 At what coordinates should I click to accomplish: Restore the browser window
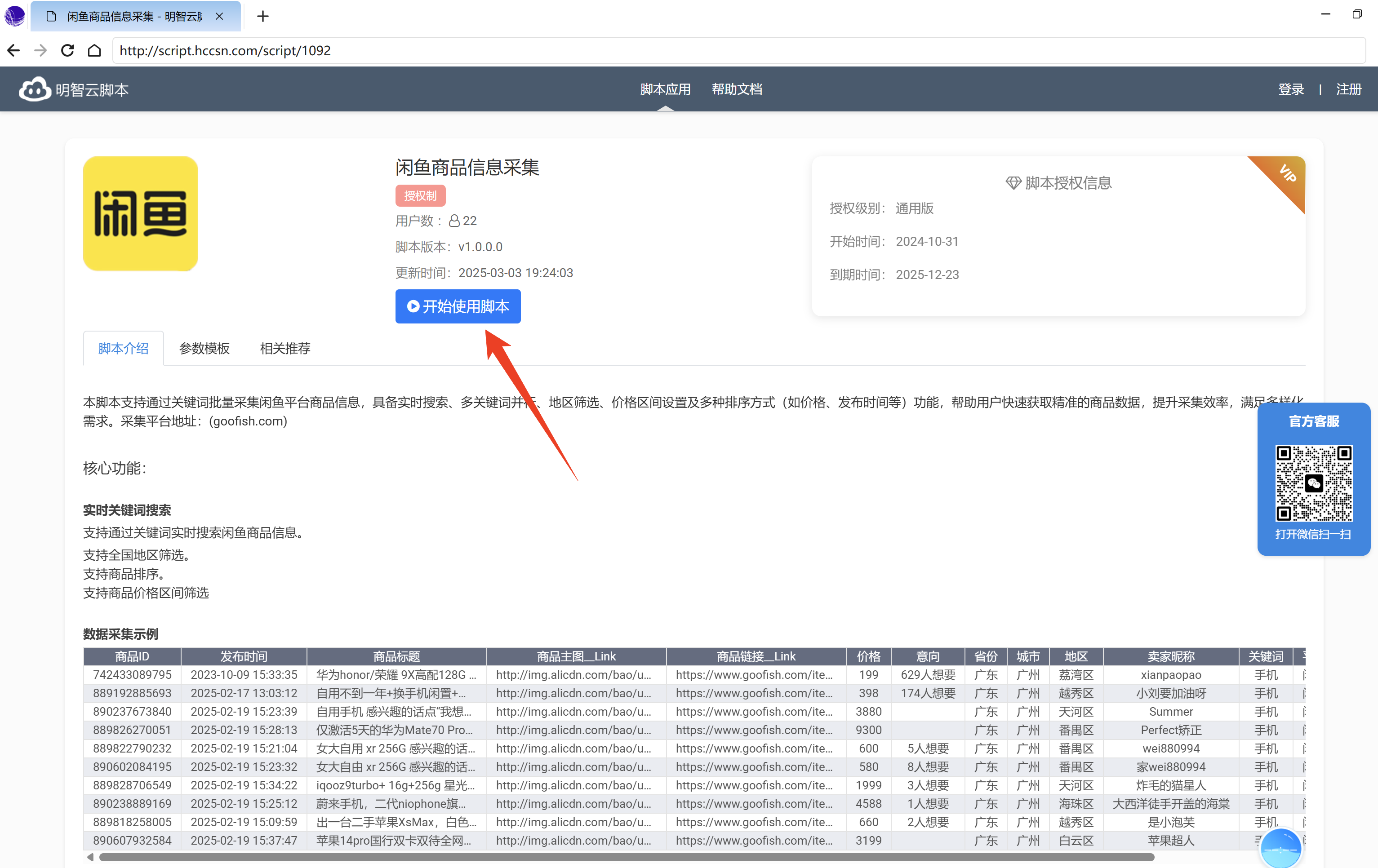(1357, 14)
